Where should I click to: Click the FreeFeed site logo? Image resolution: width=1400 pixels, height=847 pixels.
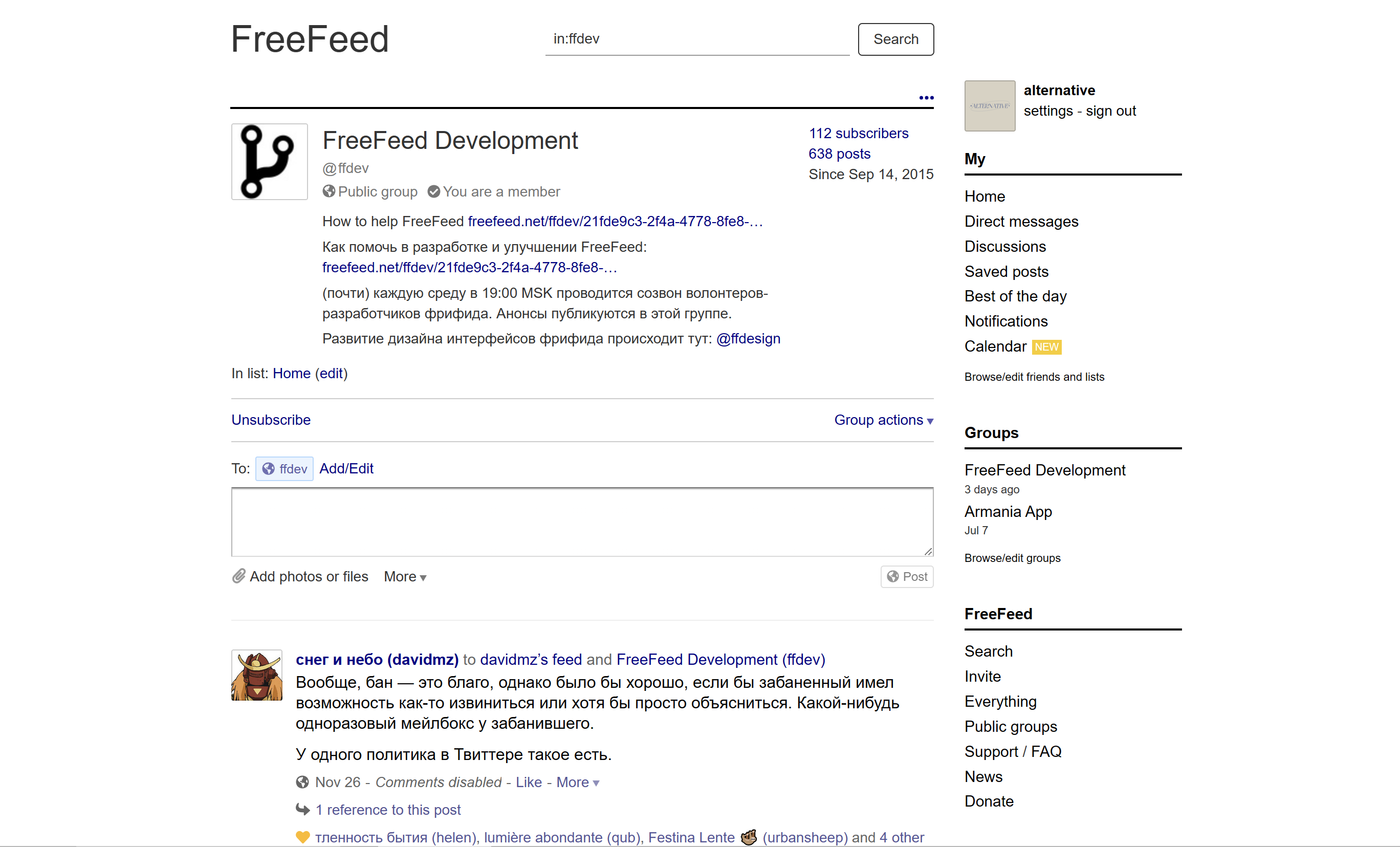tap(310, 39)
